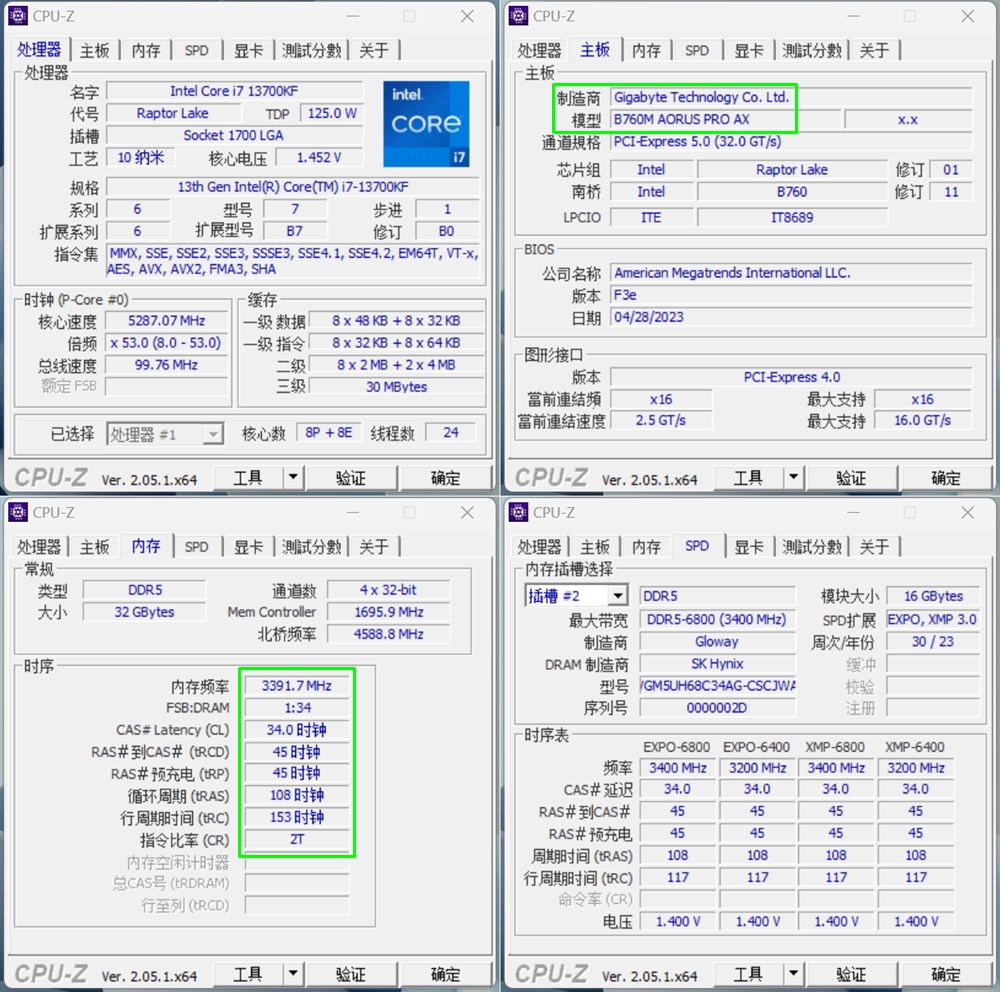Open the SPD tab in the processor window
This screenshot has width=1000, height=992.
point(196,50)
